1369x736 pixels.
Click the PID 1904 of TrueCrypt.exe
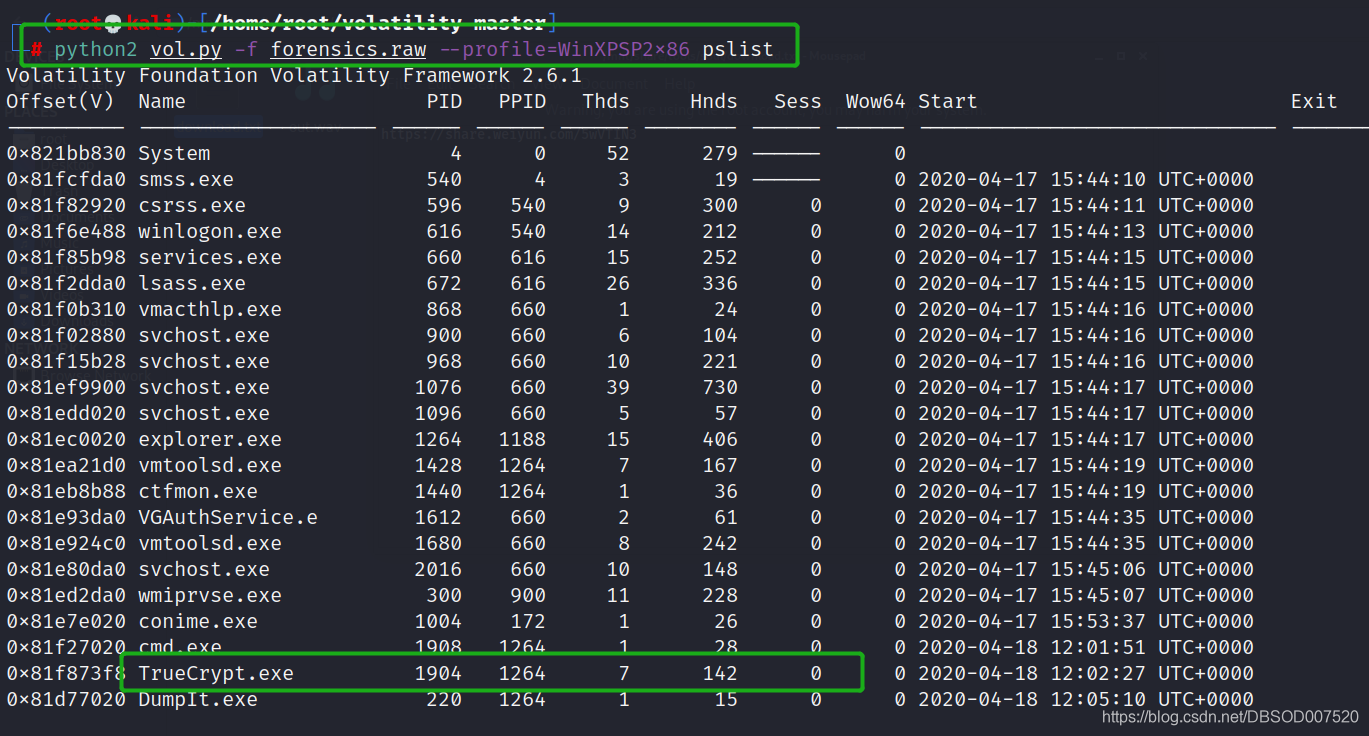(x=438, y=673)
